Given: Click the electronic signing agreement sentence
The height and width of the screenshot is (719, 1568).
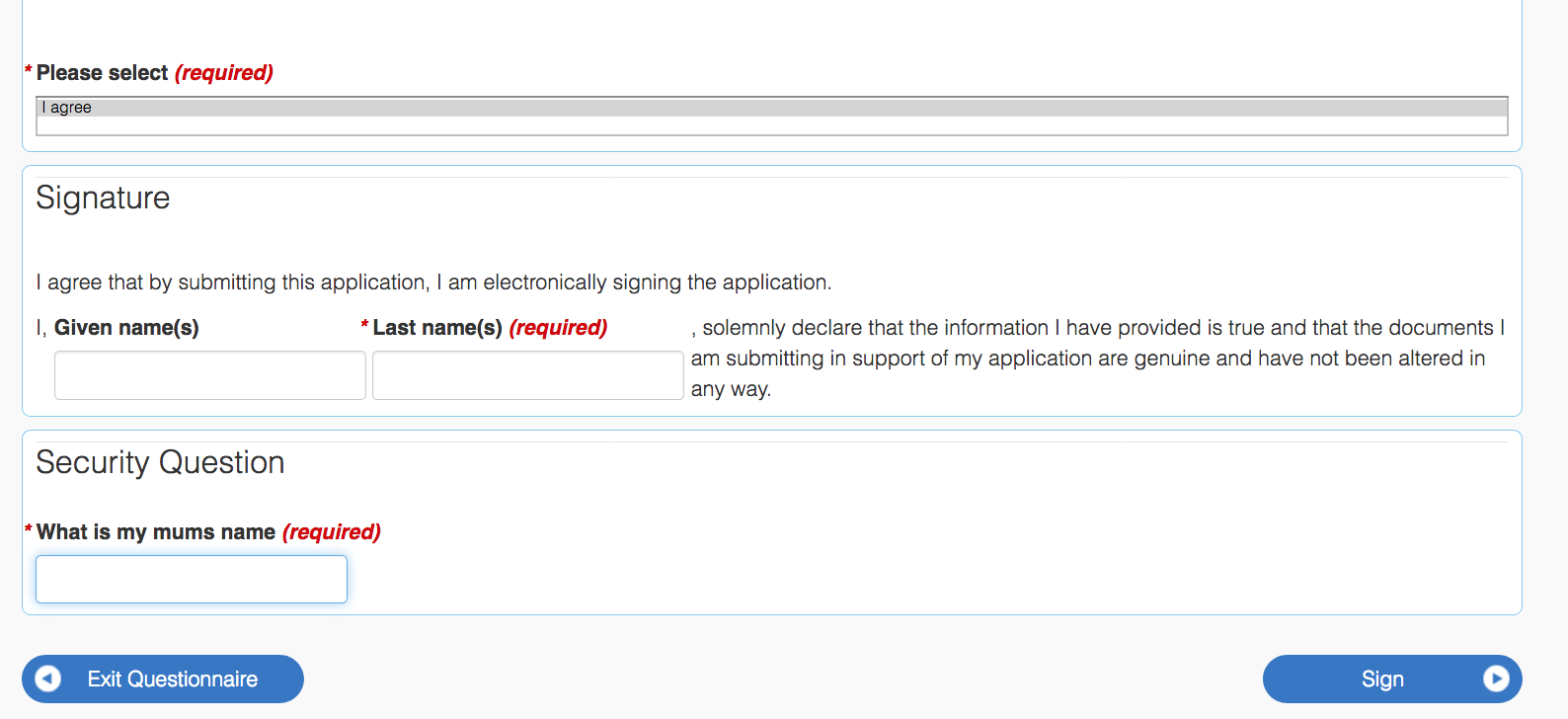Looking at the screenshot, I should click(434, 282).
